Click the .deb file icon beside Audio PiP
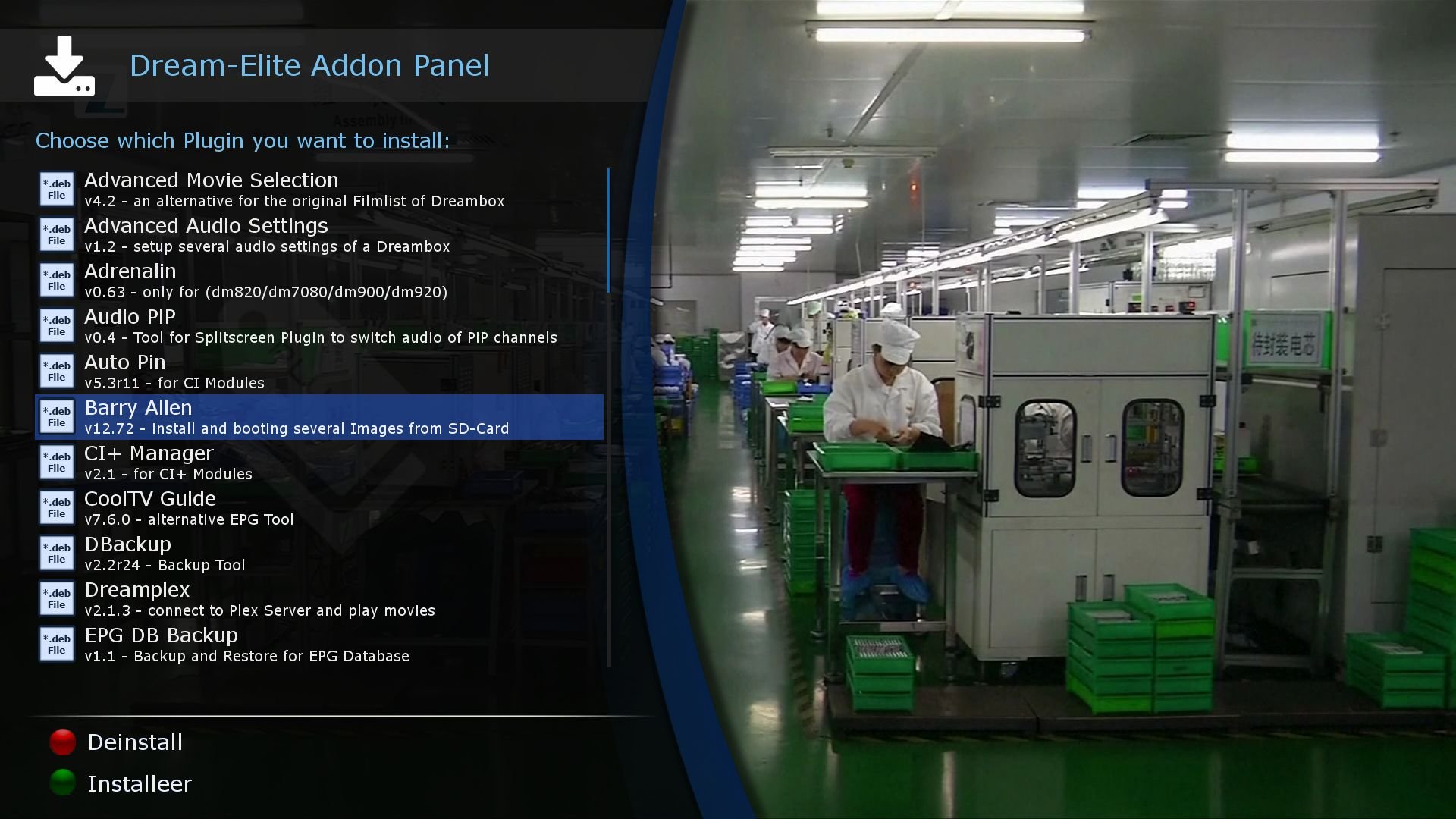Viewport: 1456px width, 819px height. (57, 326)
